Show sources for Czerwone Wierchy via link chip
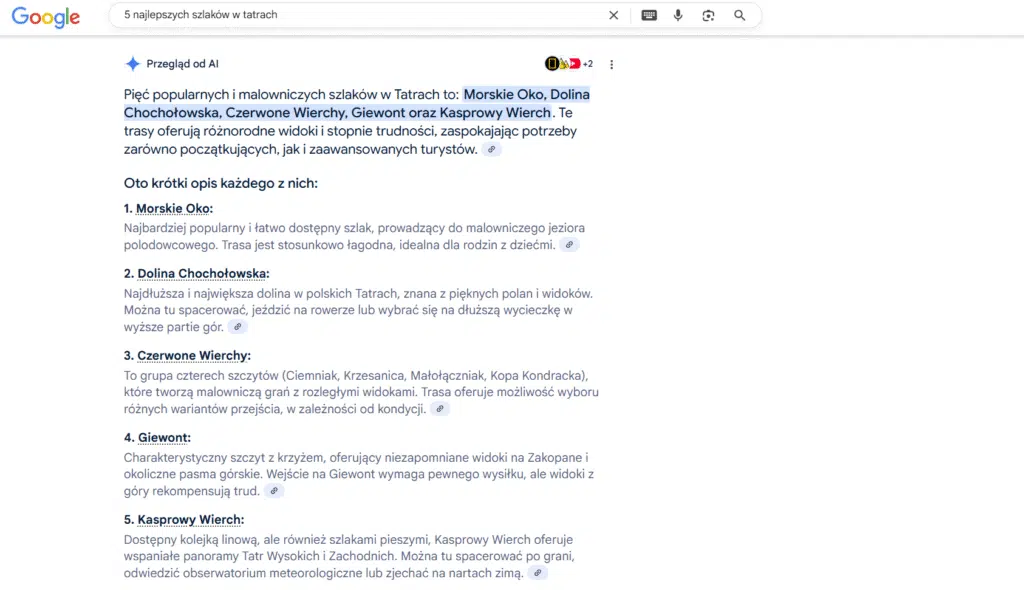The image size is (1024, 590). tap(439, 408)
